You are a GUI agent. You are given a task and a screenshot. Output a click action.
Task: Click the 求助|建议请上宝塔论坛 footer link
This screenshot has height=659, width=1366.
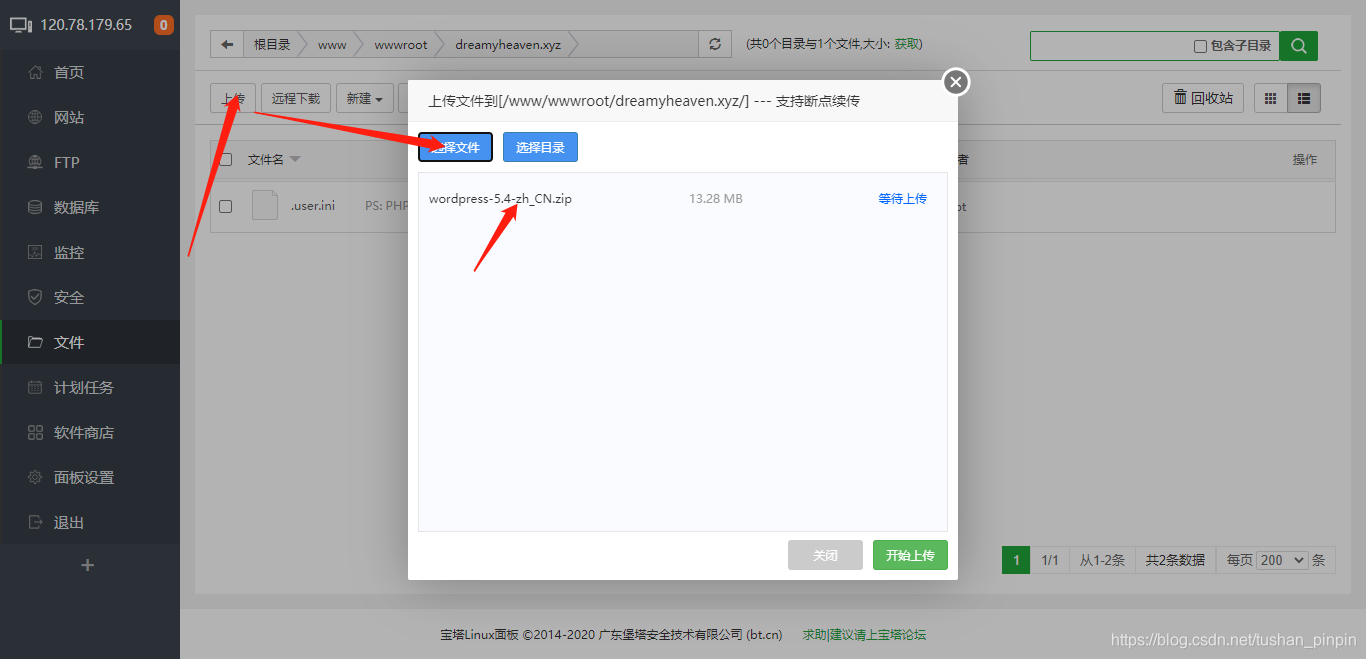click(864, 634)
